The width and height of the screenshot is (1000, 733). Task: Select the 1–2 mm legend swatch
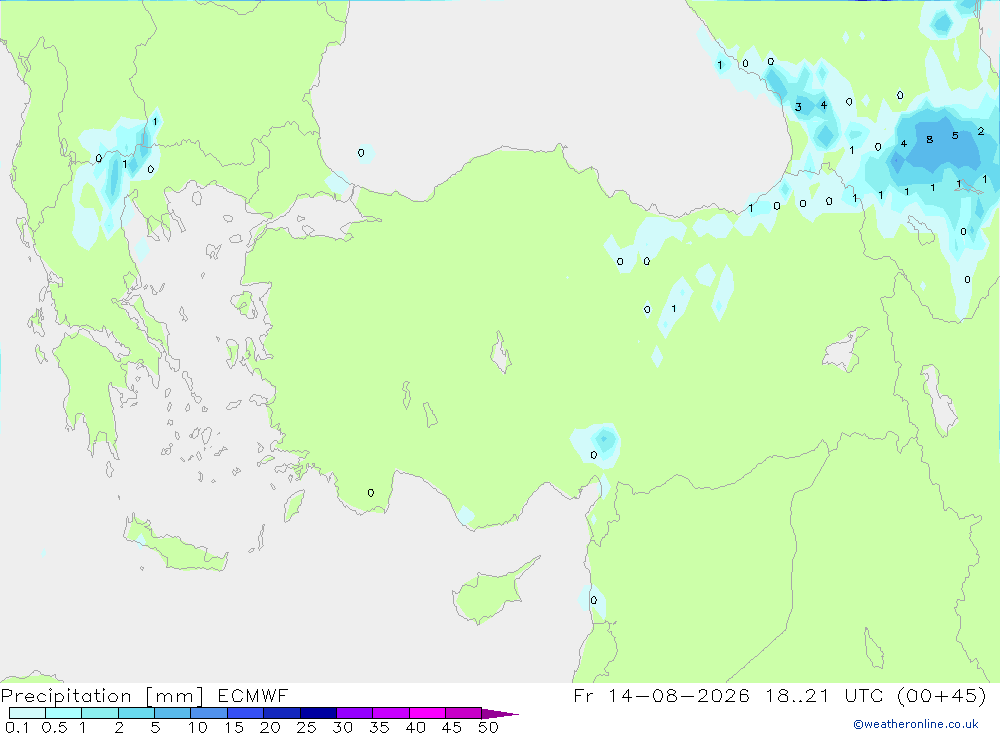click(x=100, y=713)
